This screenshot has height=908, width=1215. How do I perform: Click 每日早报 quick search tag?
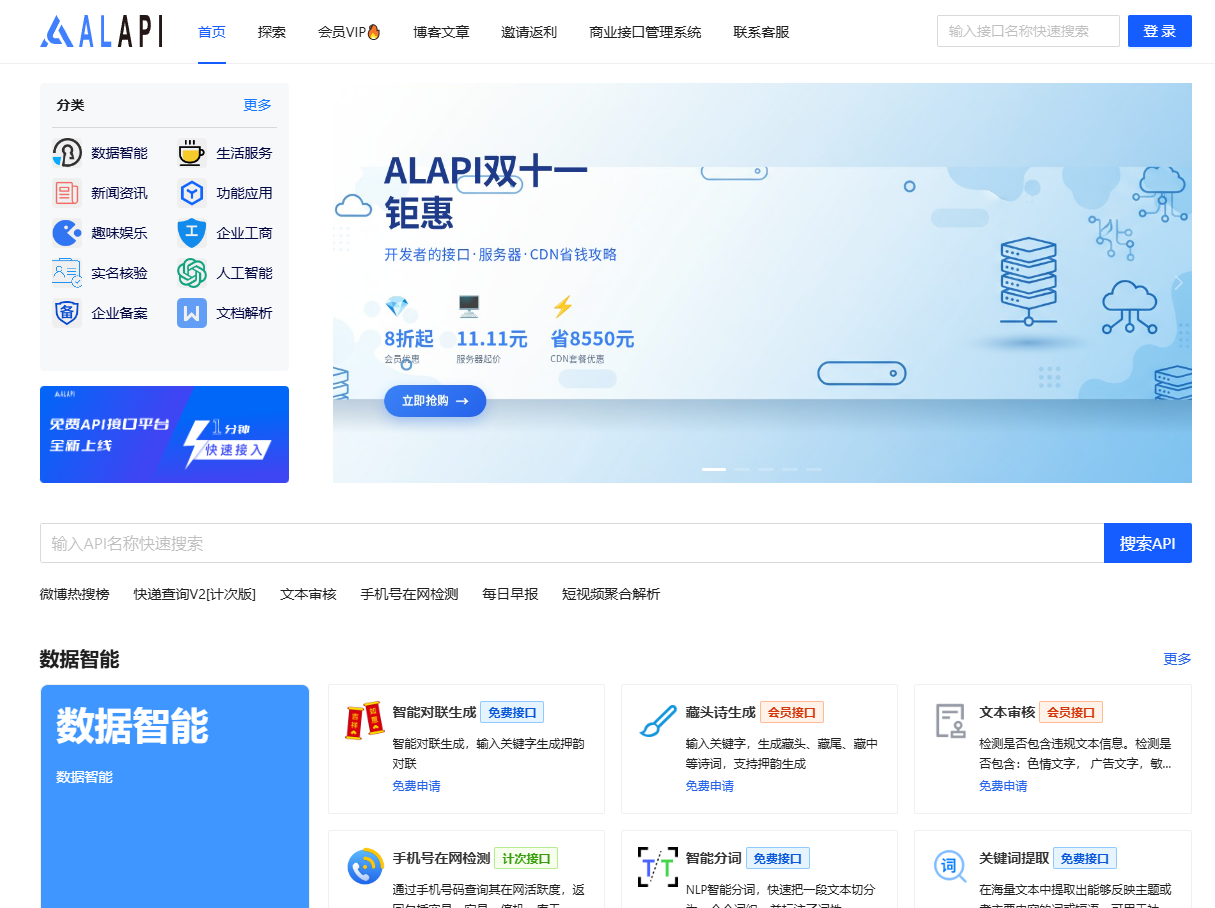510,594
